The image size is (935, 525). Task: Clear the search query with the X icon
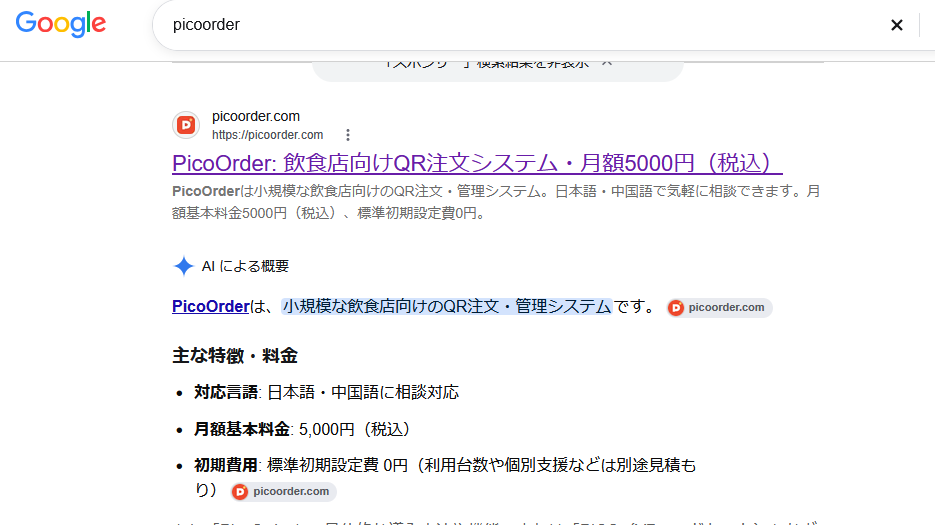coord(896,25)
